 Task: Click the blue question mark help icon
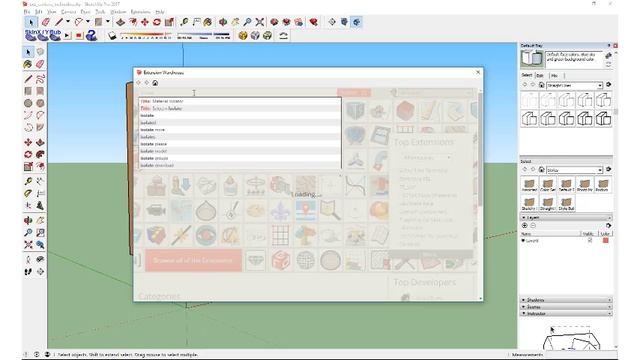click(x=91, y=36)
